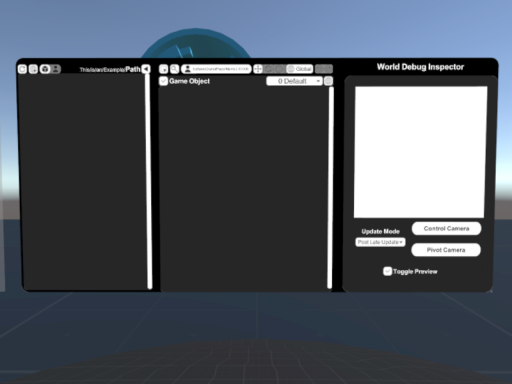This screenshot has height=384, width=512.
Task: Click the Control Camera button
Action: (x=446, y=229)
